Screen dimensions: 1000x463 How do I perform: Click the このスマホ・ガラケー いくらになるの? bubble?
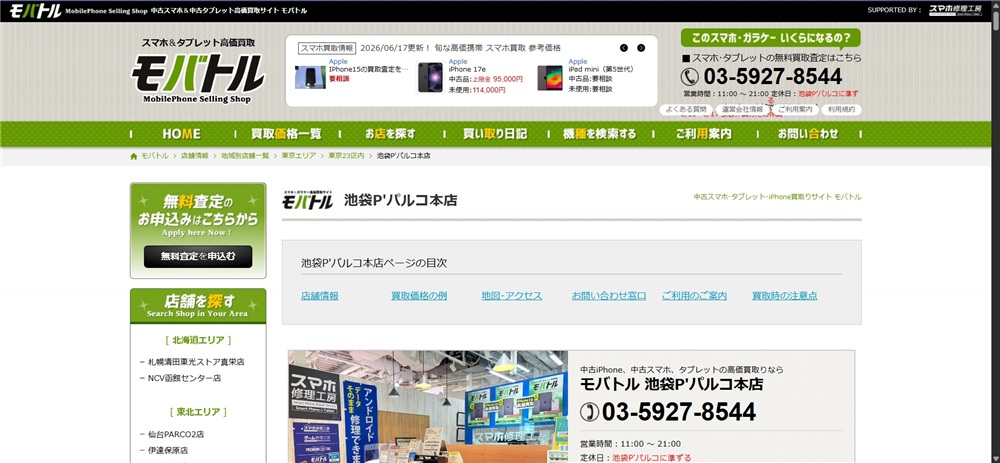pos(770,38)
